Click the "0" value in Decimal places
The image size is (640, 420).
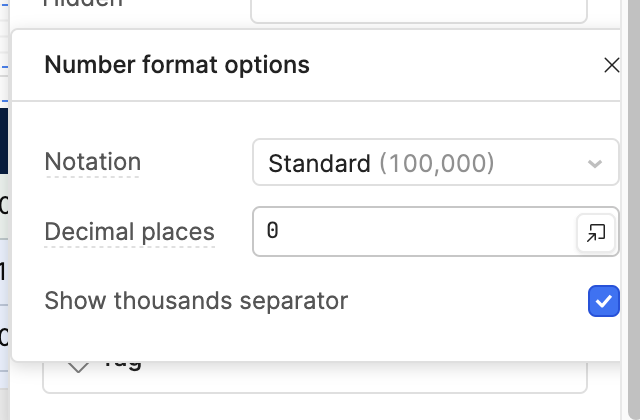pos(273,232)
